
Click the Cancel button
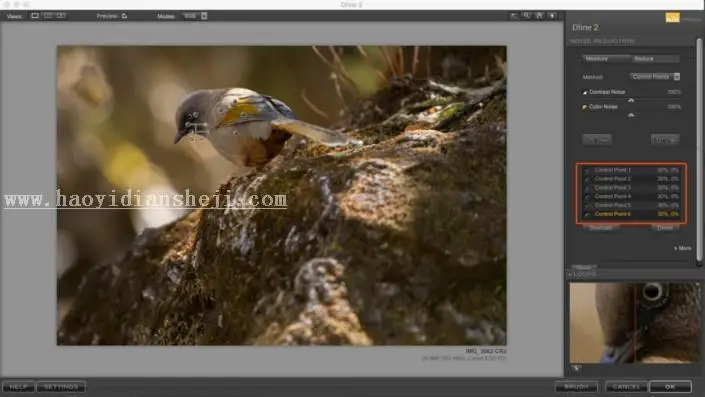[626, 387]
